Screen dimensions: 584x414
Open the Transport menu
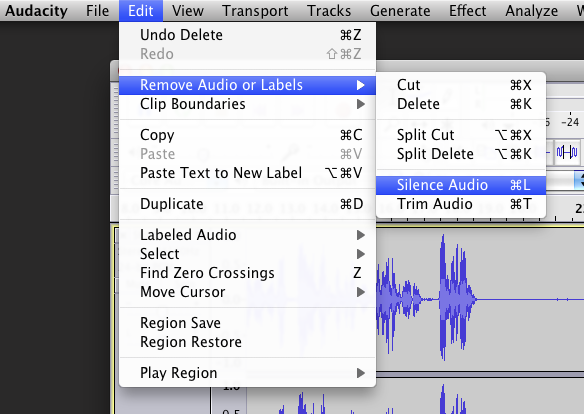pos(255,10)
